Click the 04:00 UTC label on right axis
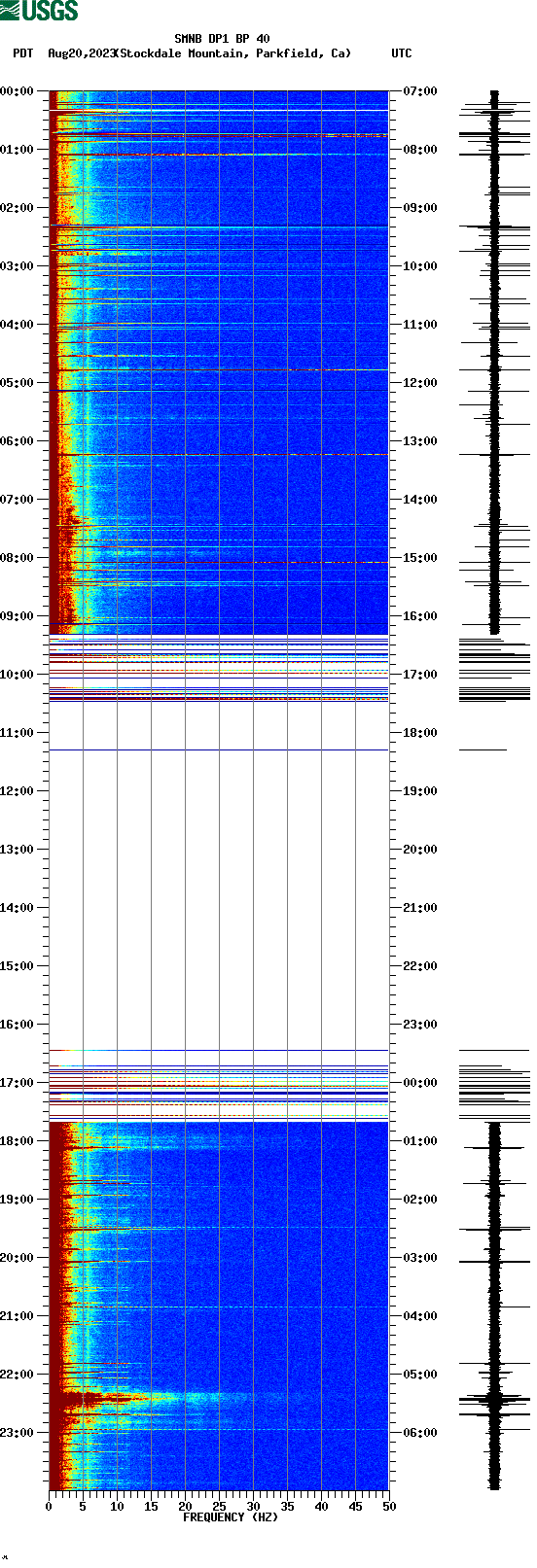 pyautogui.click(x=420, y=1316)
